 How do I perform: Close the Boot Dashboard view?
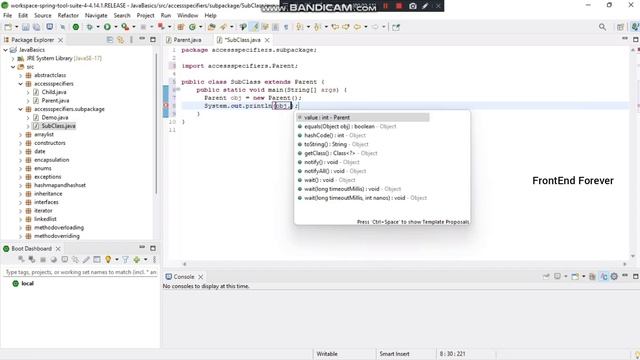[x=58, y=249]
